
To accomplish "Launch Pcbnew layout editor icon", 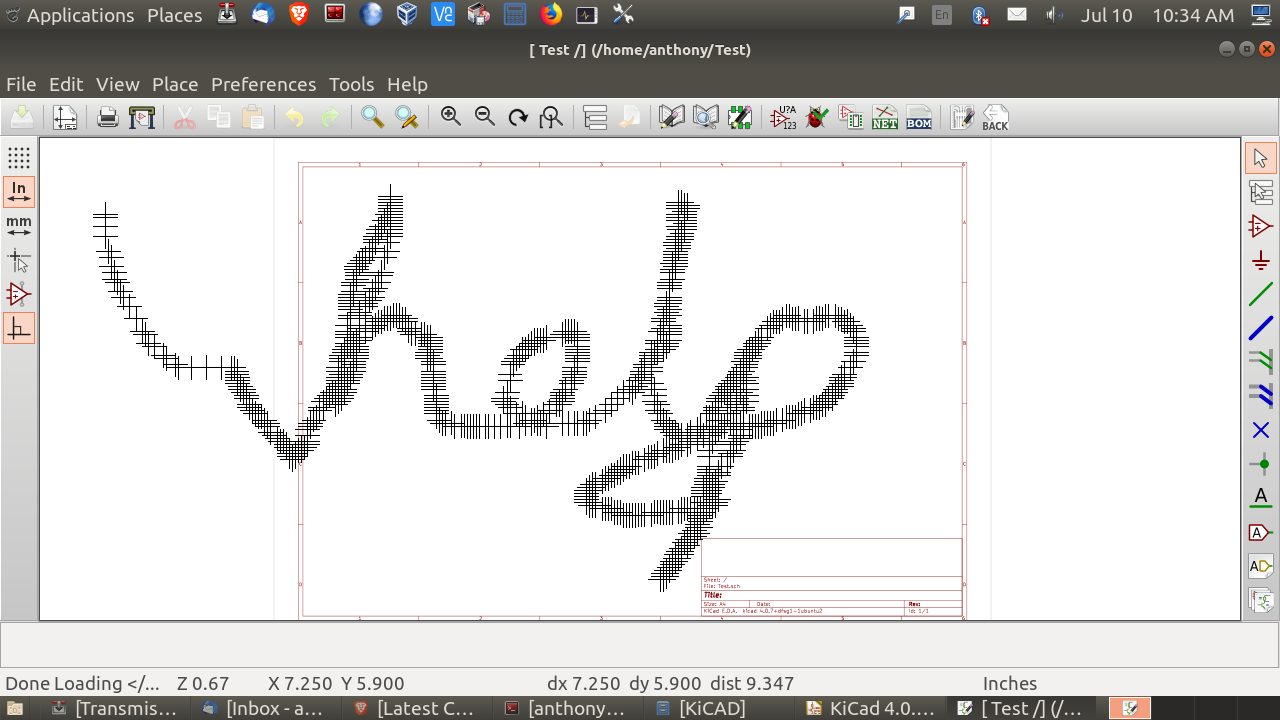I will (x=961, y=118).
